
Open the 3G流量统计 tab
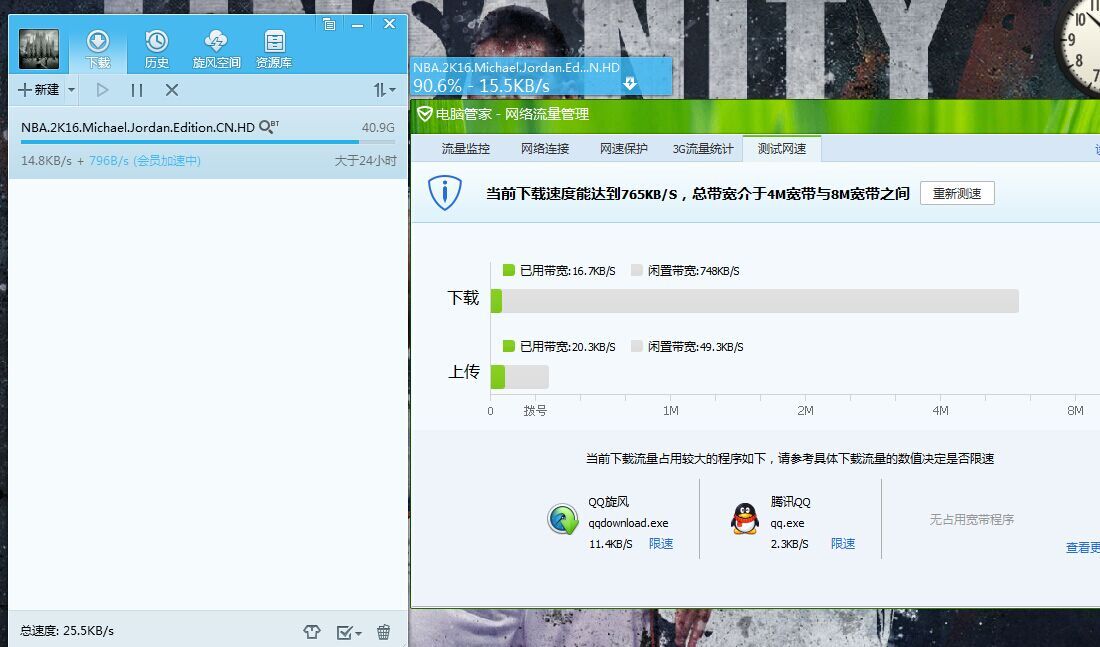tap(703, 149)
